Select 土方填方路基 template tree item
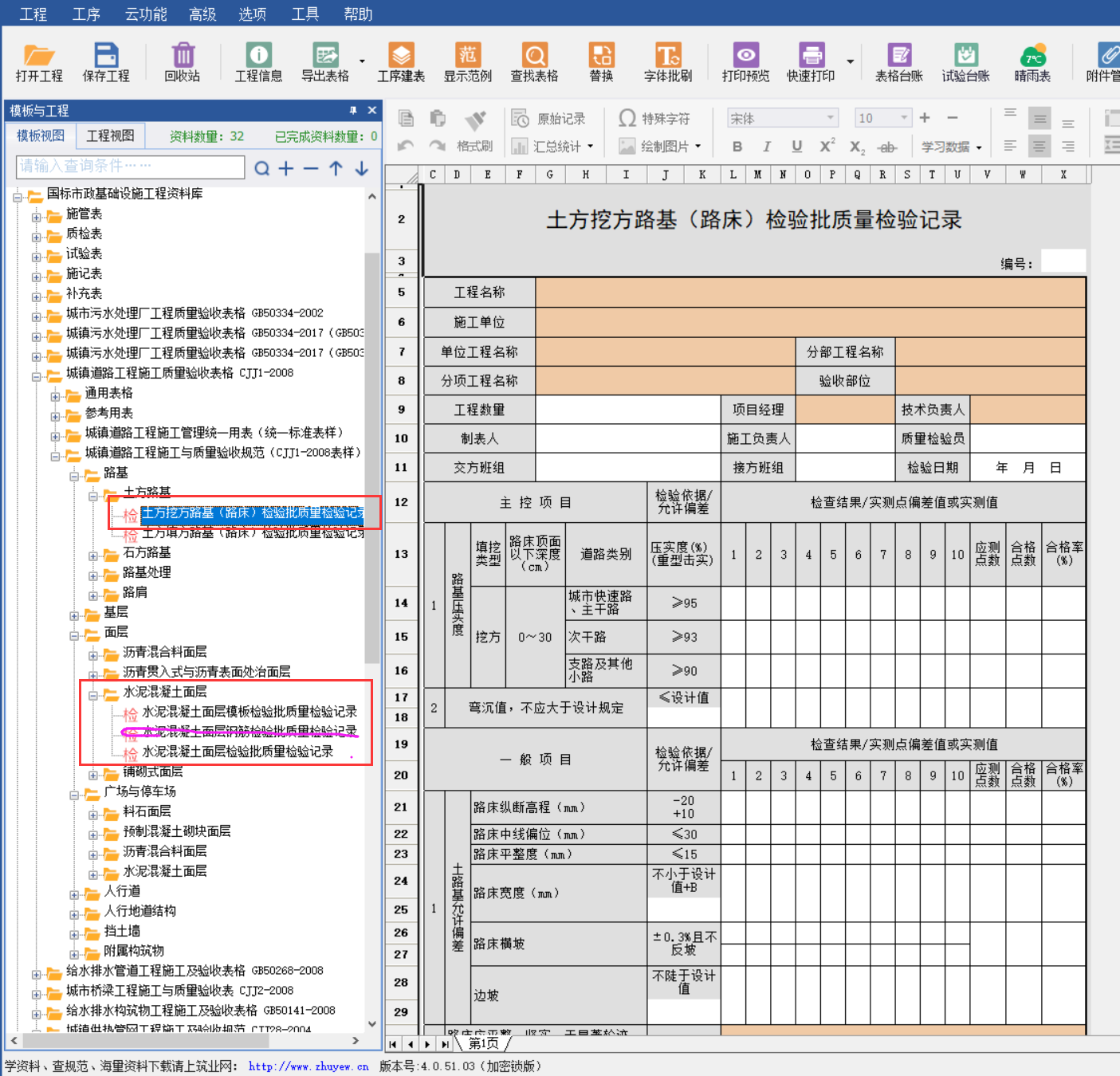 click(x=253, y=532)
